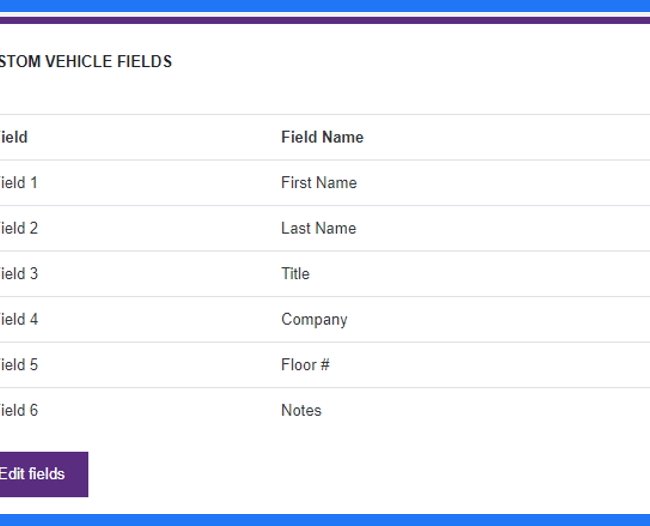Click empty space right of Edit fields
Viewport: 650px width, 526px height.
click(369, 474)
